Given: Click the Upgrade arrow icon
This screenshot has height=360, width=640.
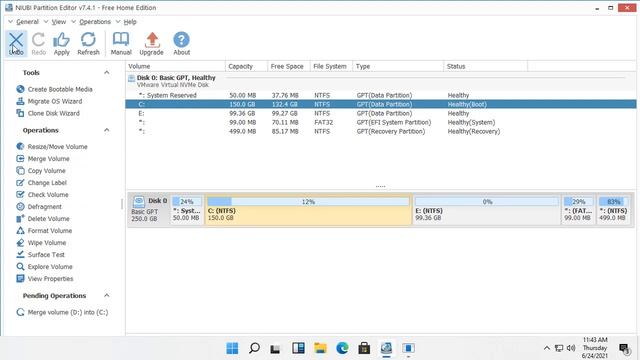Looking at the screenshot, I should coord(151,44).
